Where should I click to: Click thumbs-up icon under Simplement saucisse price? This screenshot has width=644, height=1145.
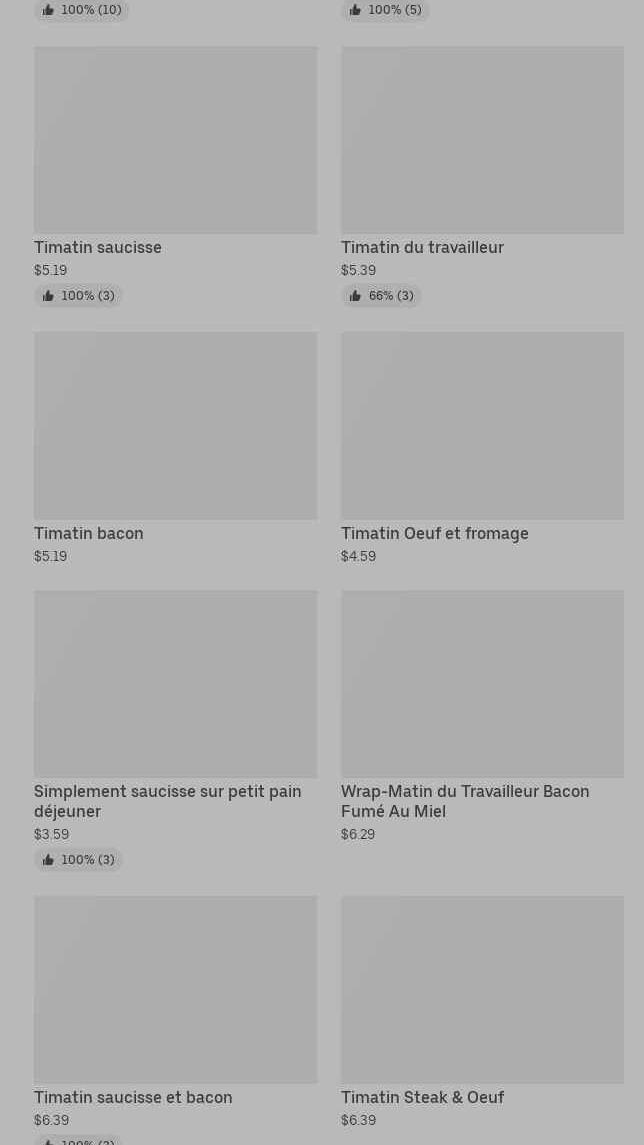coord(48,860)
